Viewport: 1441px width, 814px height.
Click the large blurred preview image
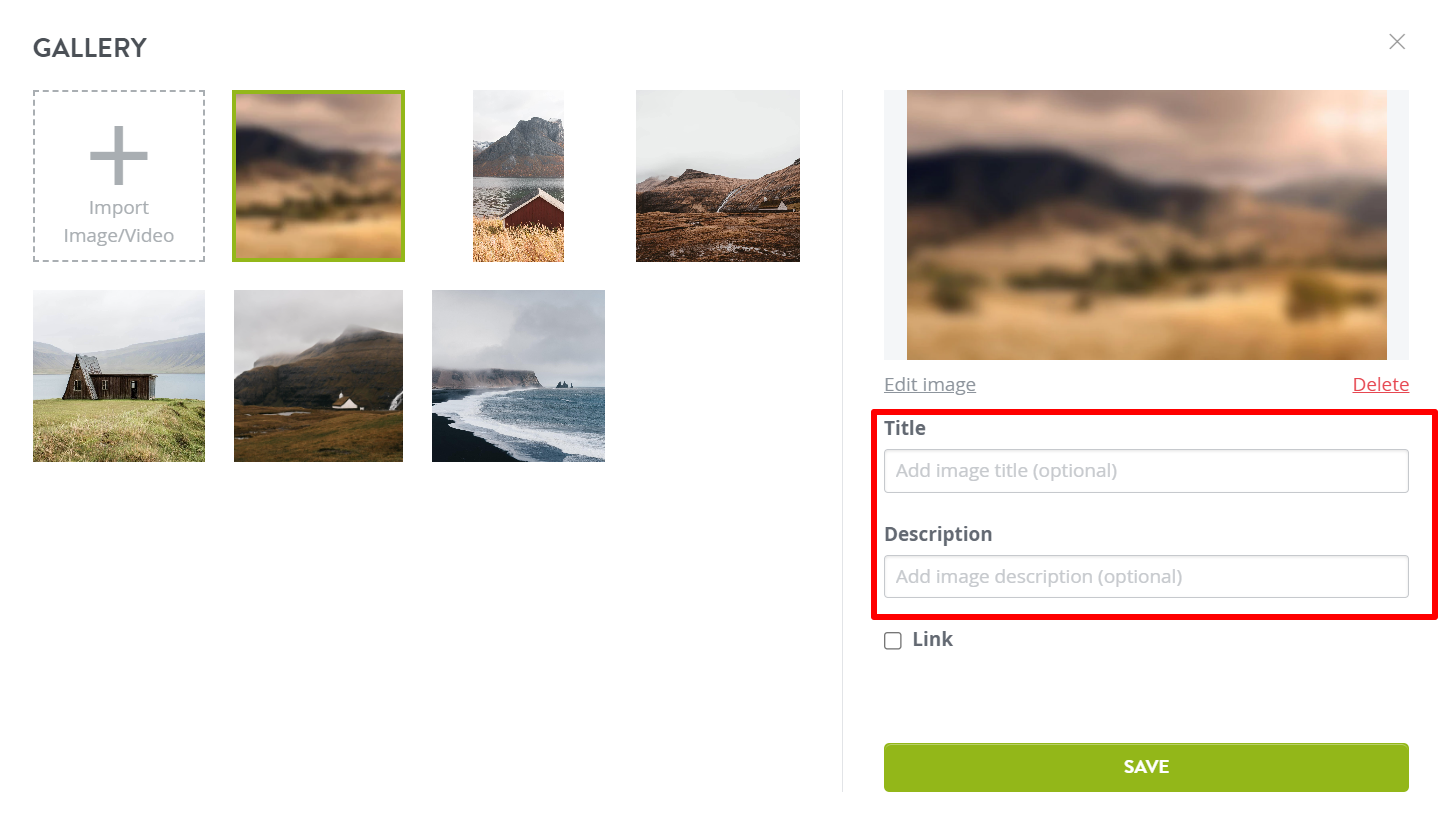click(1147, 225)
